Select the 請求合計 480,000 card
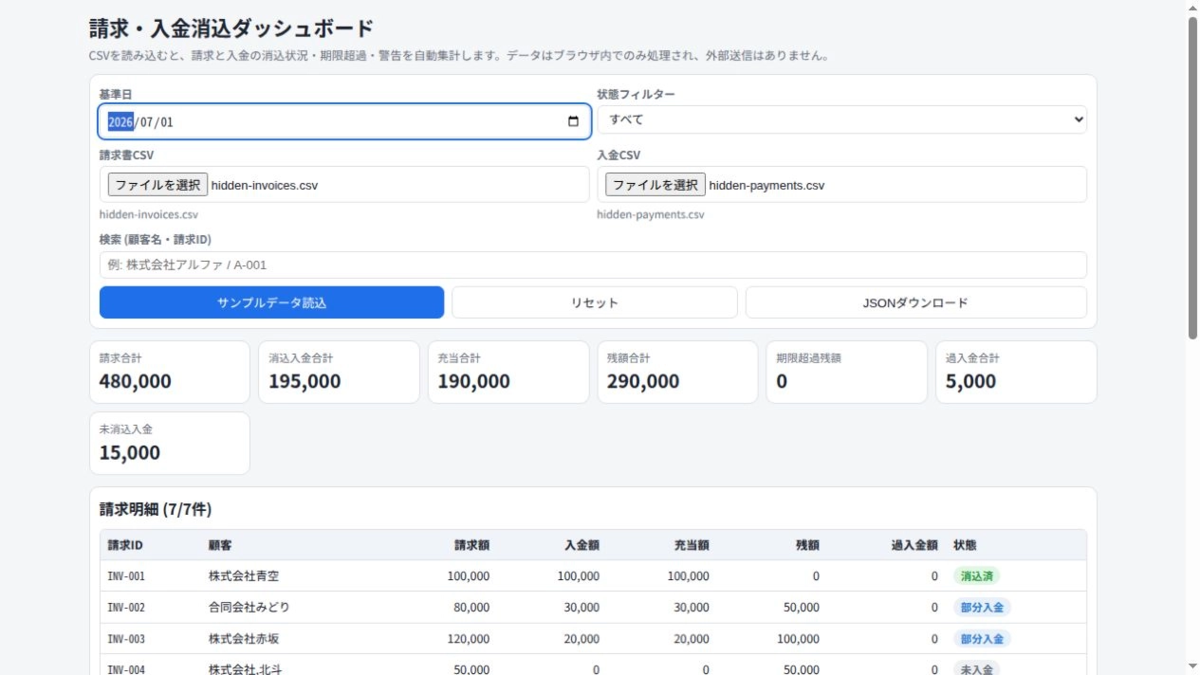The image size is (1200, 675). 169,372
